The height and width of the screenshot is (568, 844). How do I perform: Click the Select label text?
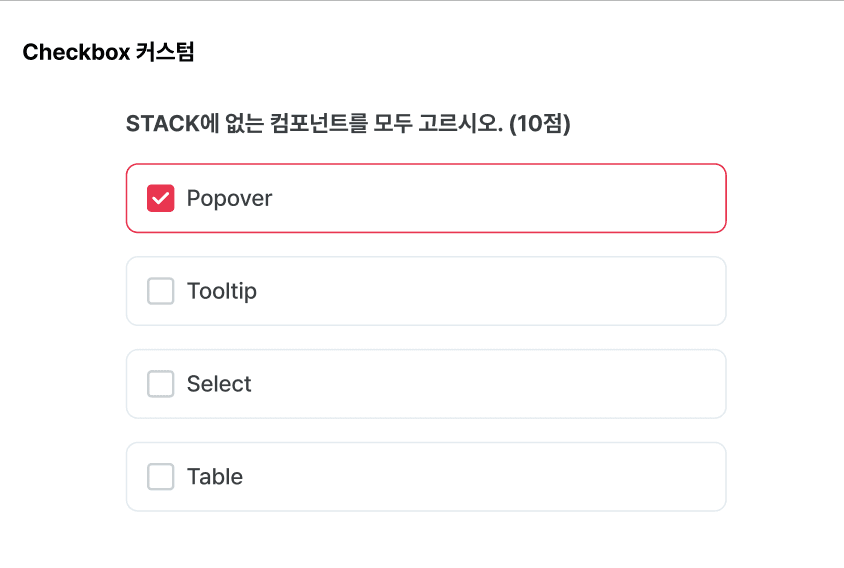219,384
